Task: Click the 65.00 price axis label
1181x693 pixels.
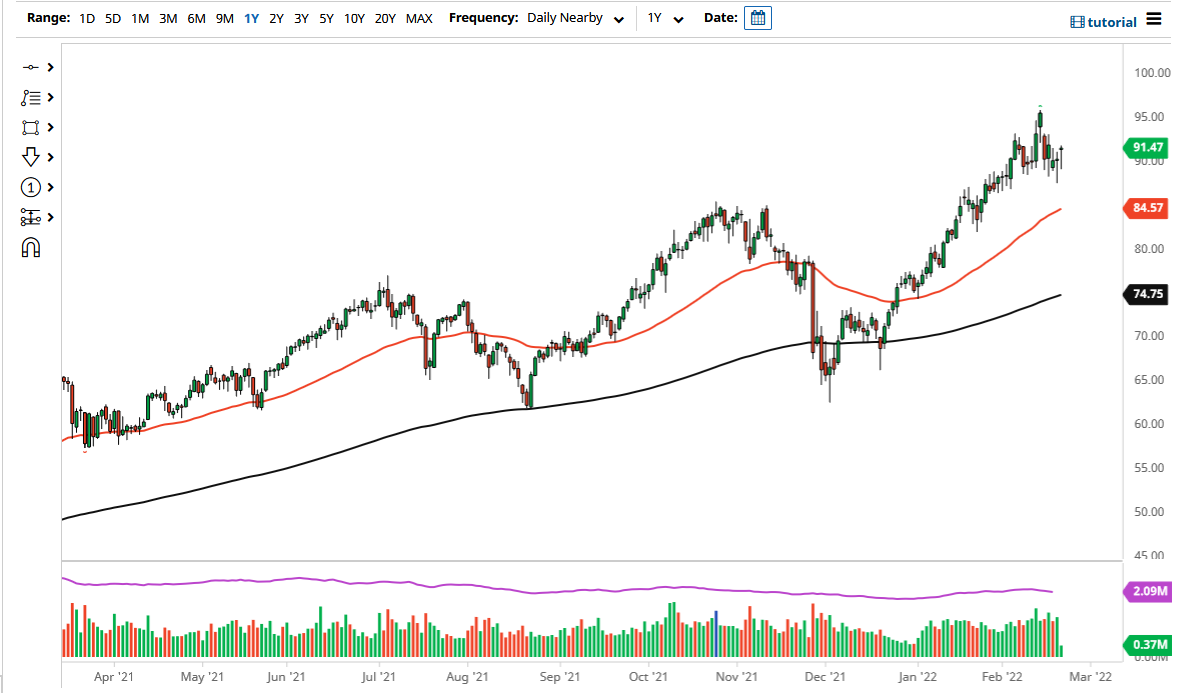Action: click(1149, 380)
